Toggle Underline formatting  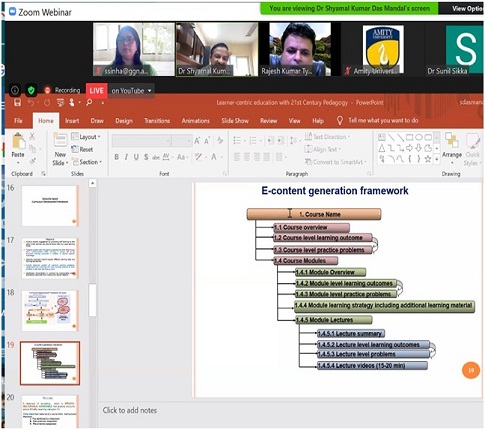point(136,157)
